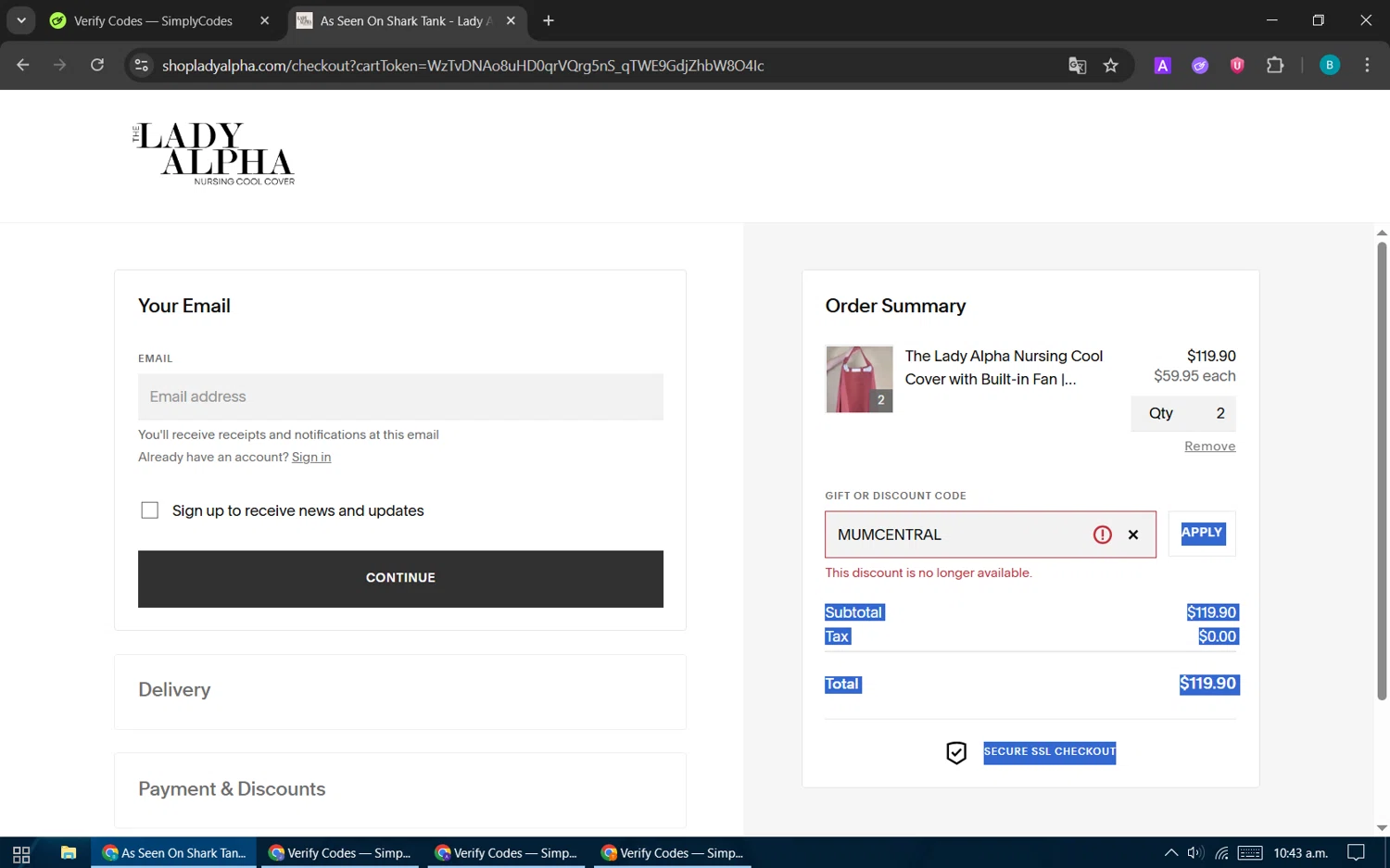Go back to the previous page
Image resolution: width=1390 pixels, height=868 pixels.
click(x=23, y=65)
